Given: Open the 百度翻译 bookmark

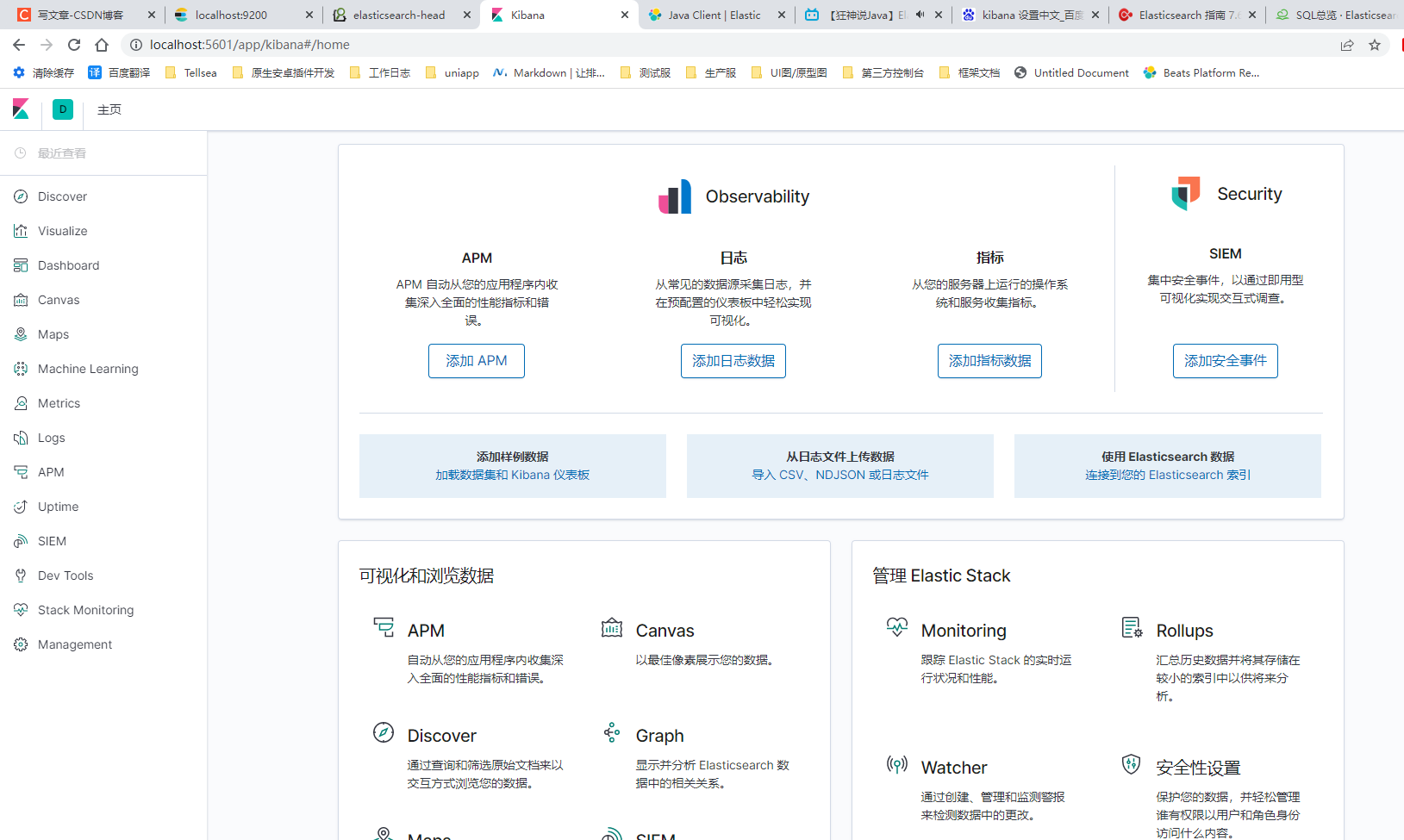Looking at the screenshot, I should tap(120, 73).
